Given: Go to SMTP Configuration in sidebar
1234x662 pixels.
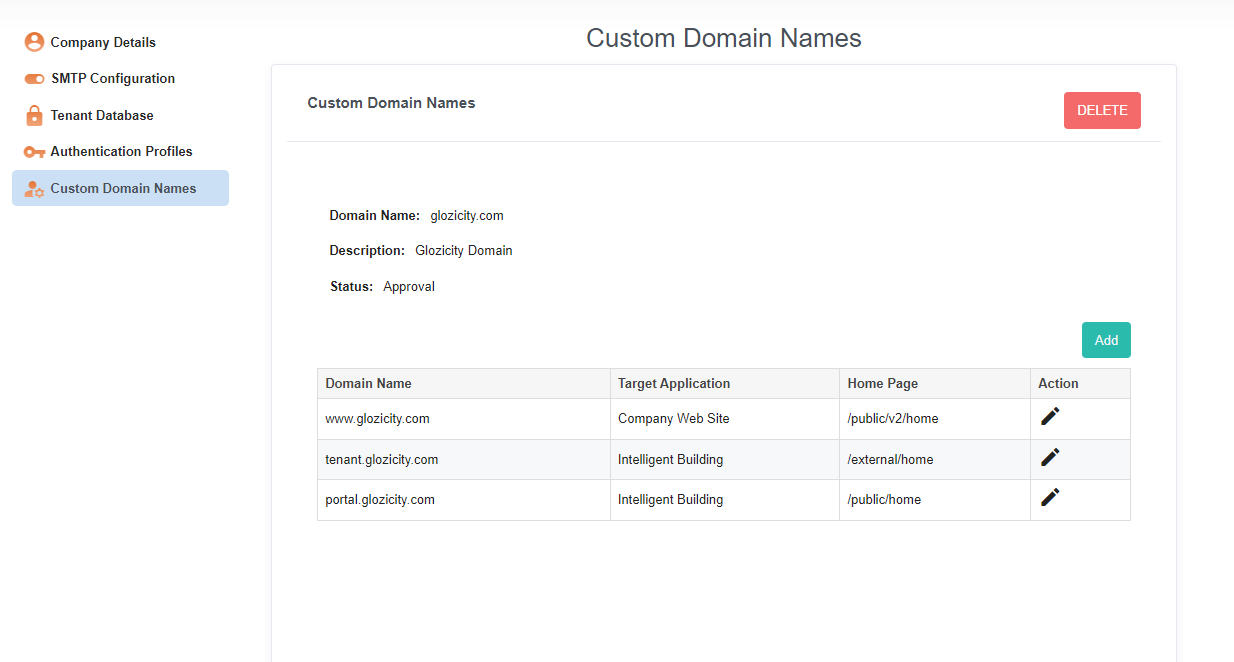Looking at the screenshot, I should click(113, 79).
